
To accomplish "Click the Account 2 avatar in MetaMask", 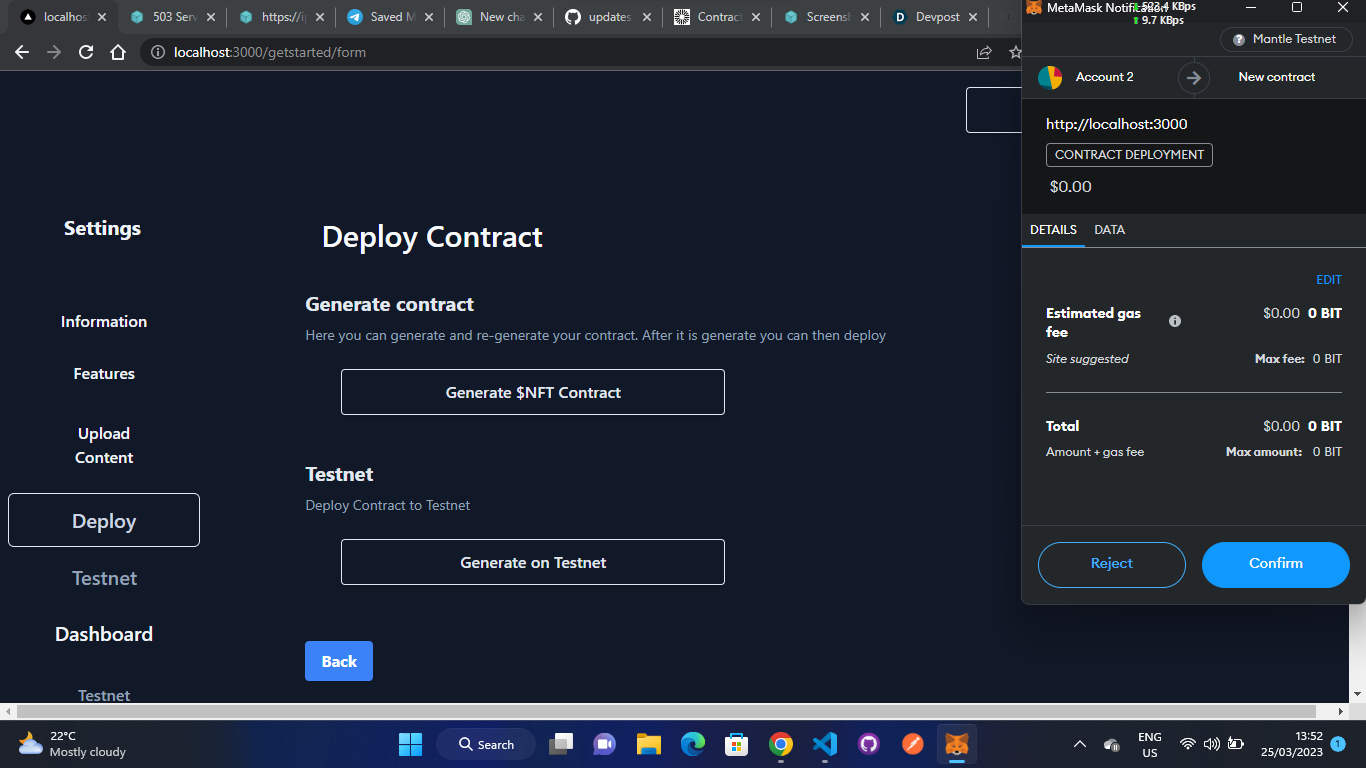I will click(1050, 77).
